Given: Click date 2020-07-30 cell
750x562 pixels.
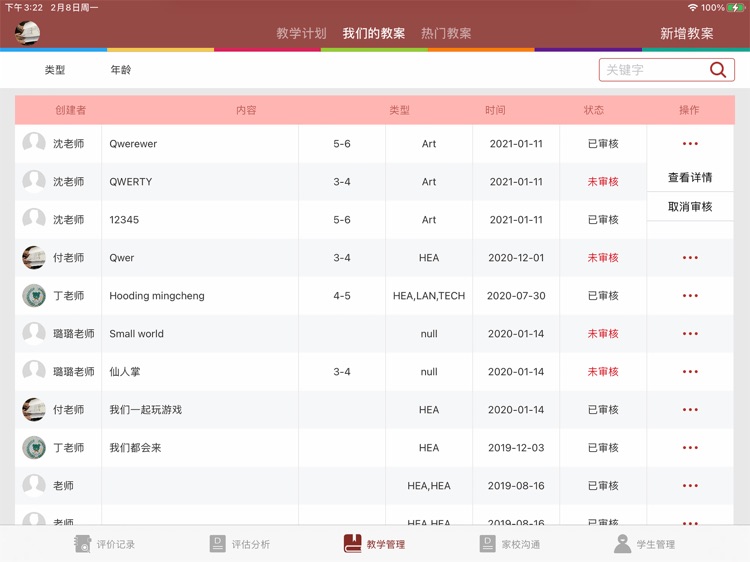Looking at the screenshot, I should pos(516,296).
